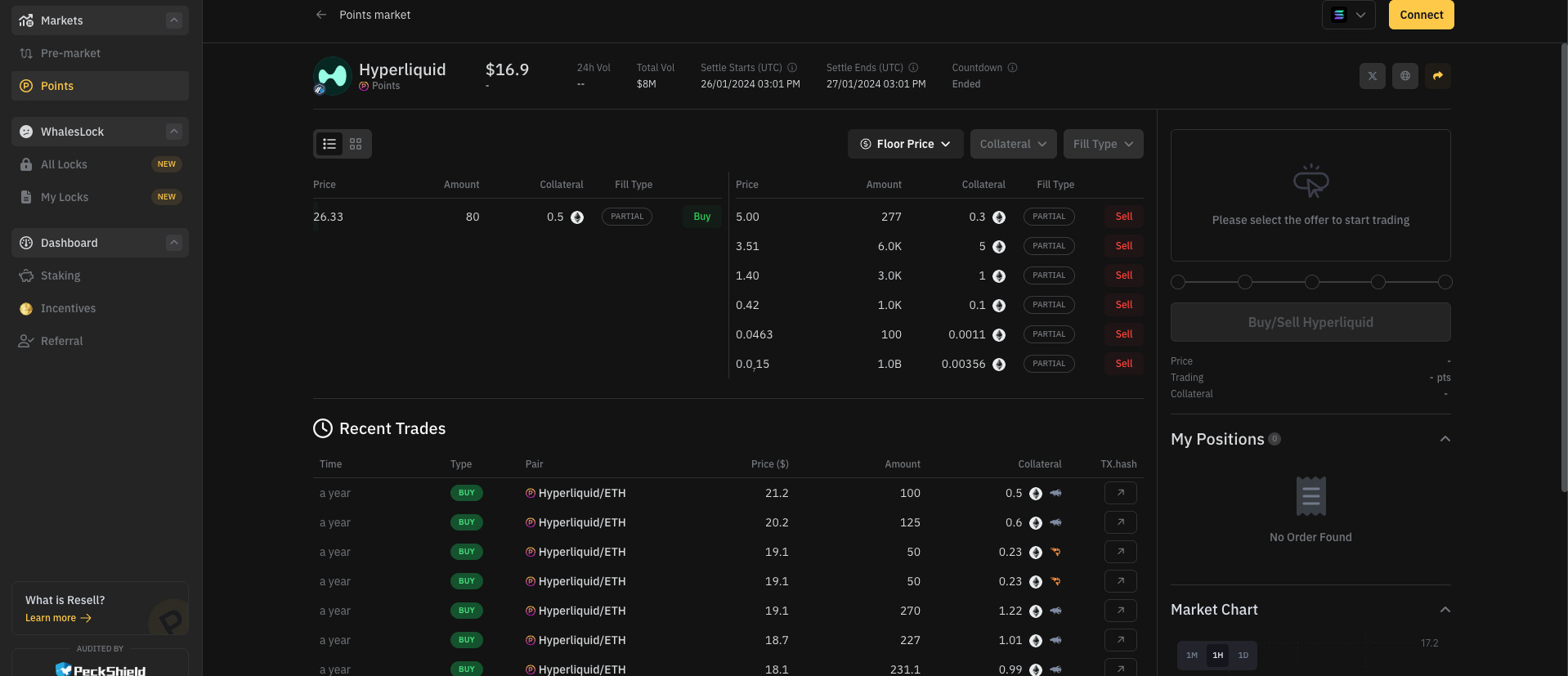Click the PeckShield audited-by banner
Image resolution: width=1568 pixels, height=676 pixels.
pos(100,663)
